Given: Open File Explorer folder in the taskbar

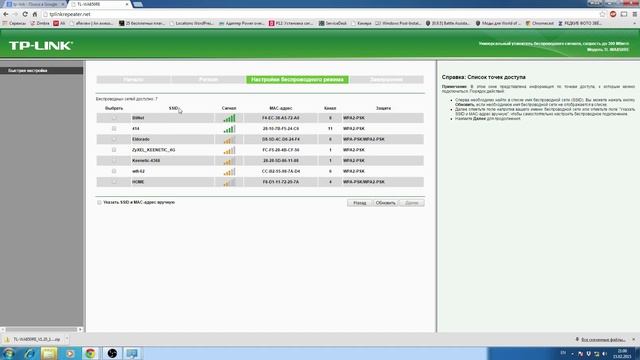Looking at the screenshot, I should click(49, 353).
